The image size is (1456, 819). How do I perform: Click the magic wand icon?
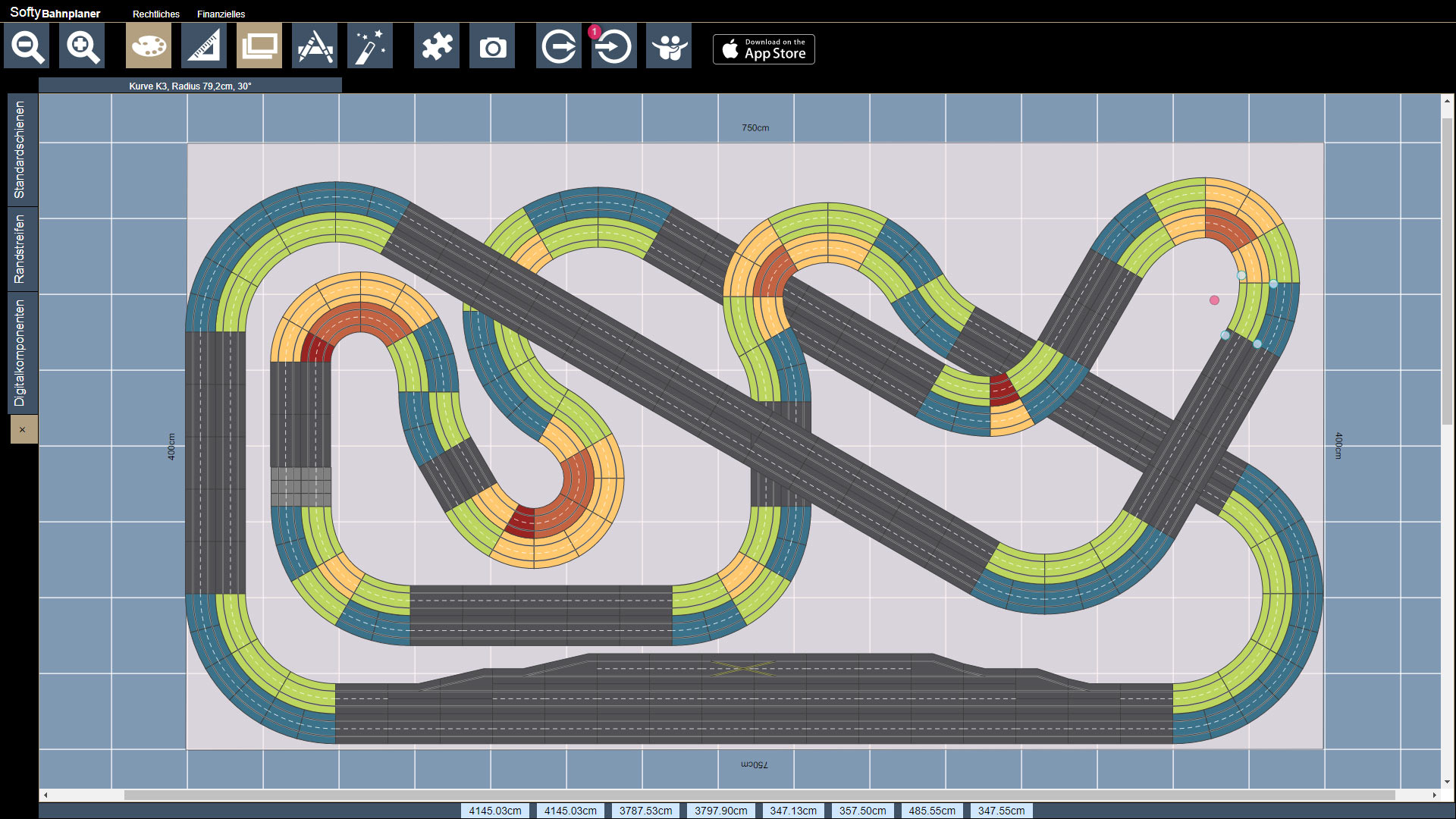coord(370,46)
